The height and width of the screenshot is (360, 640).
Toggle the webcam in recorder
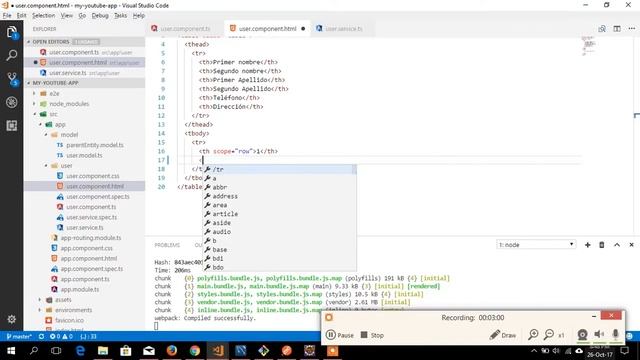tap(582, 335)
